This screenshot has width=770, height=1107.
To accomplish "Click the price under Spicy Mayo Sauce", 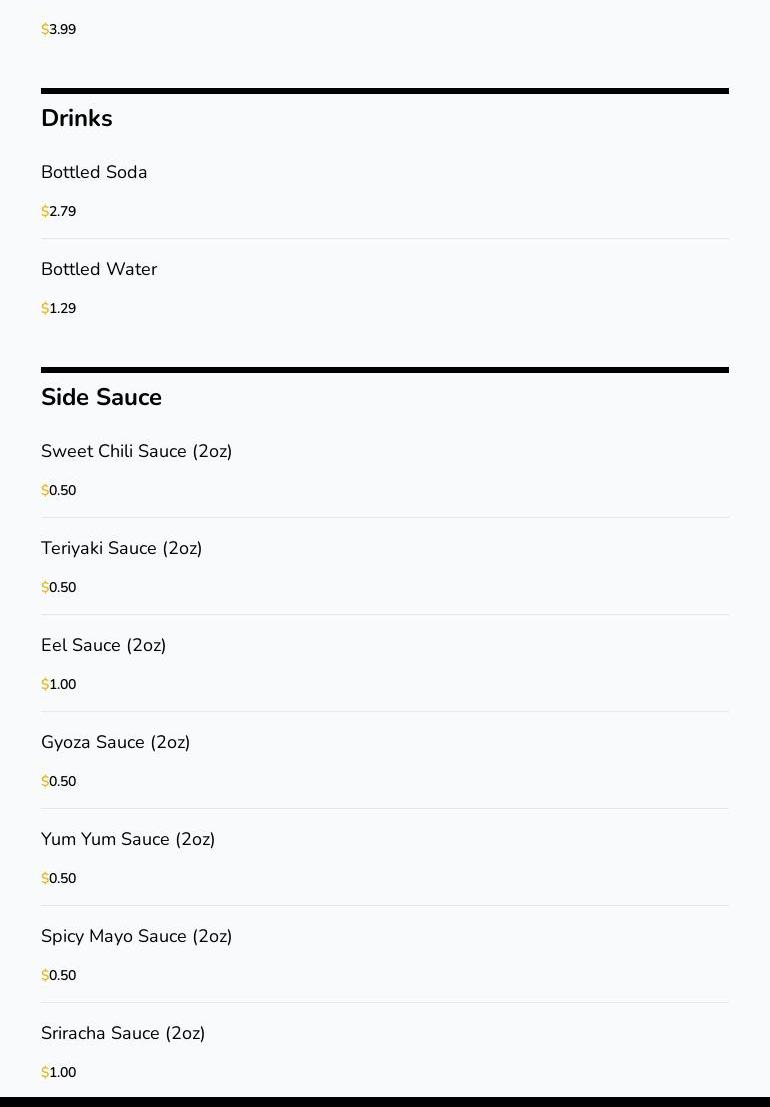I will [x=59, y=975].
